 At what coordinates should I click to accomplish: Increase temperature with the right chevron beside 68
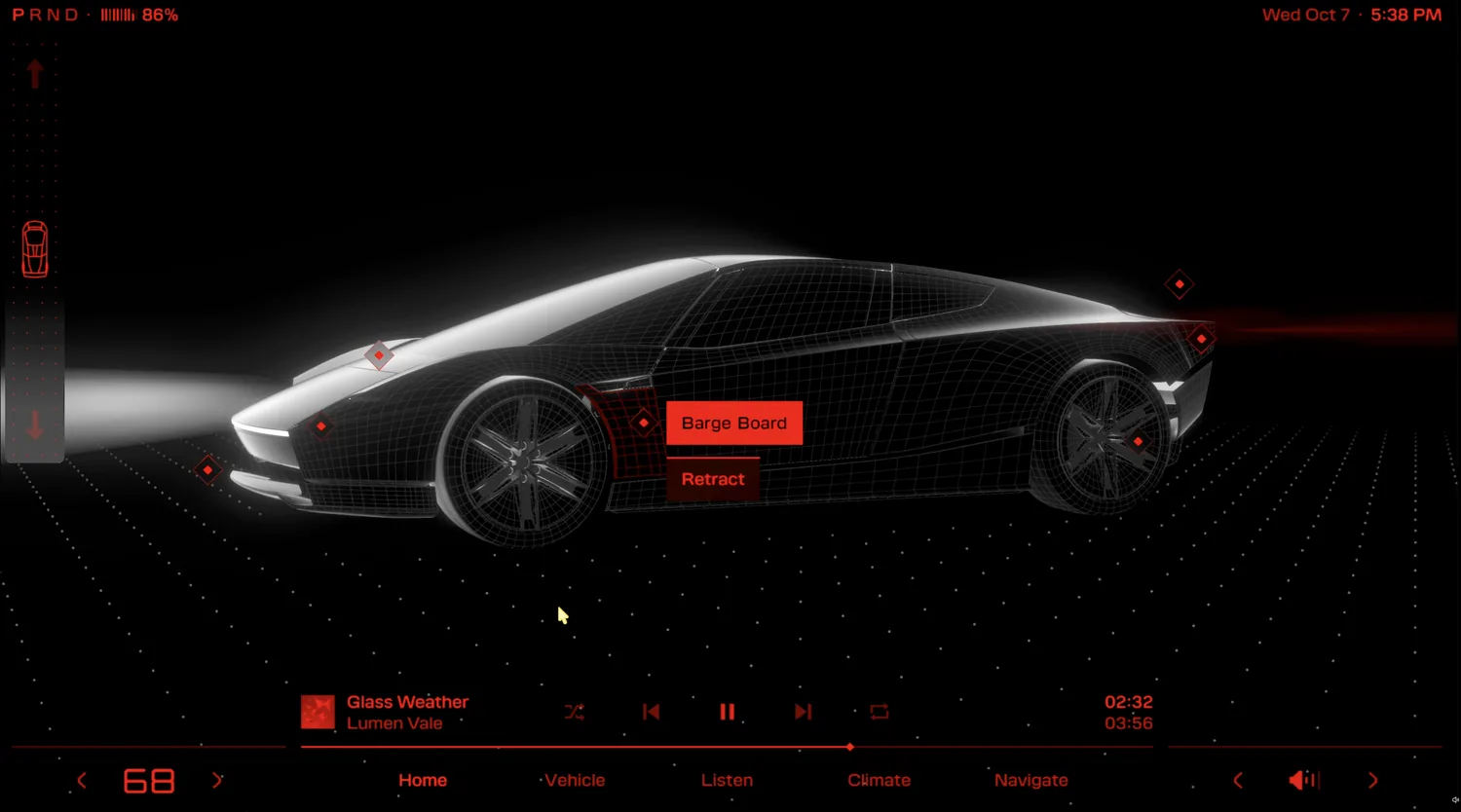pos(217,780)
